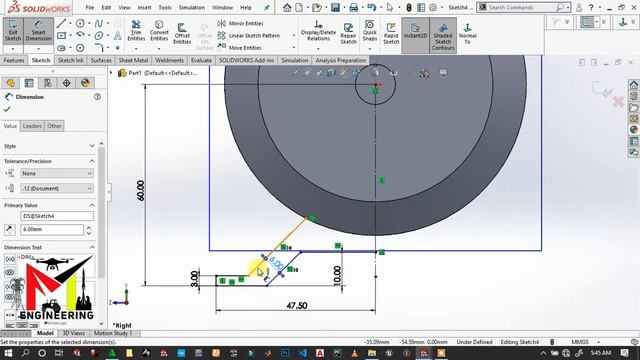640x360 pixels.
Task: Open the Trim Entities dropdown arrow
Action: point(136,49)
